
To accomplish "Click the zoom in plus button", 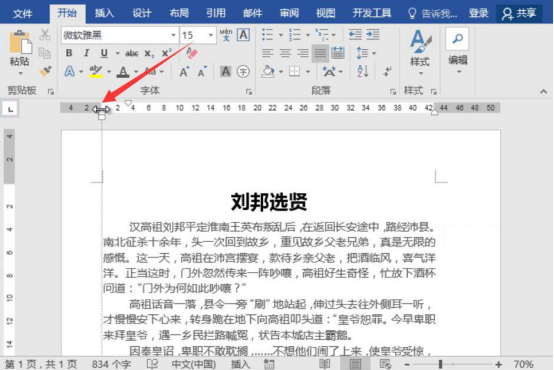I will (498, 364).
